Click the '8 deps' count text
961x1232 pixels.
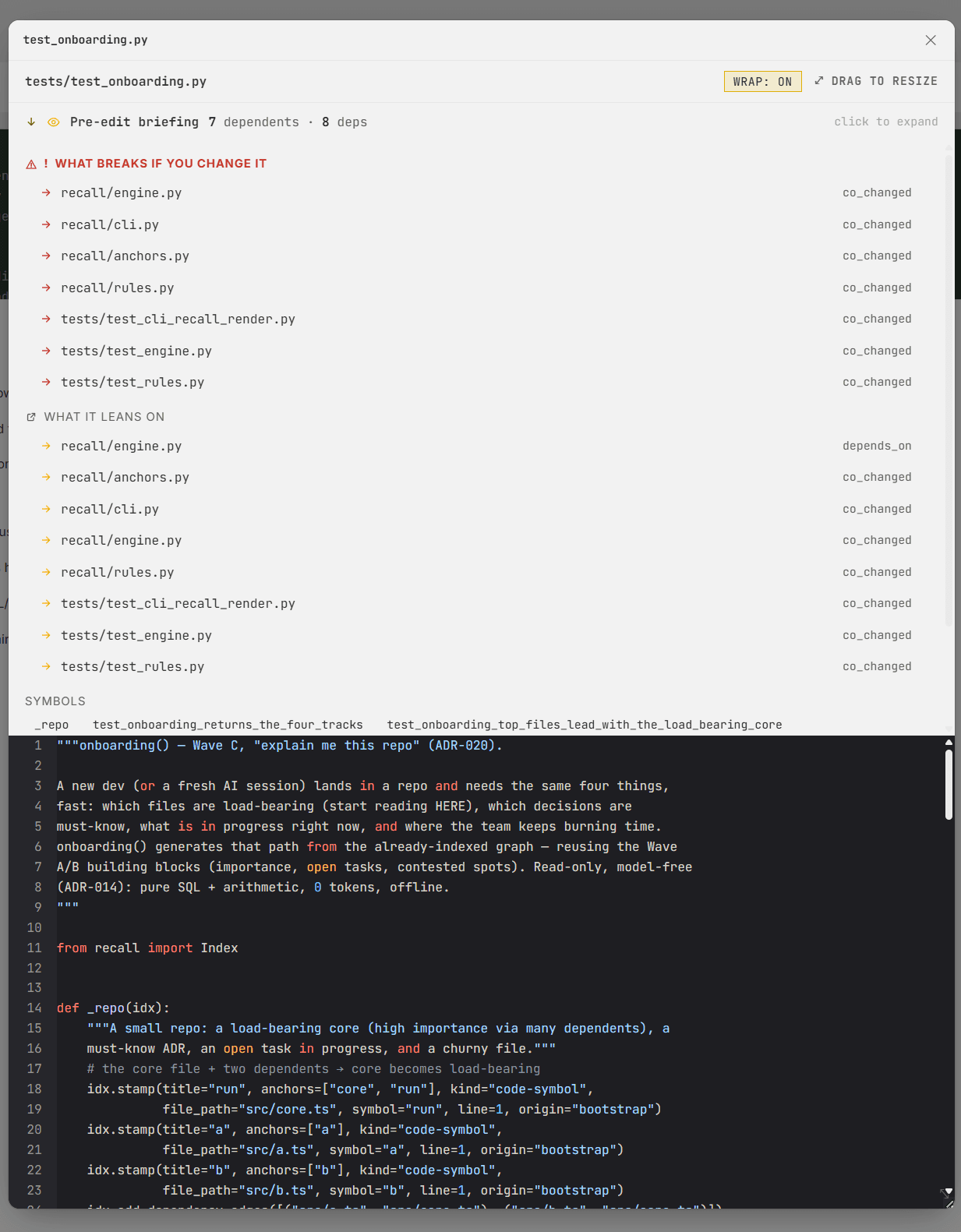(x=344, y=122)
